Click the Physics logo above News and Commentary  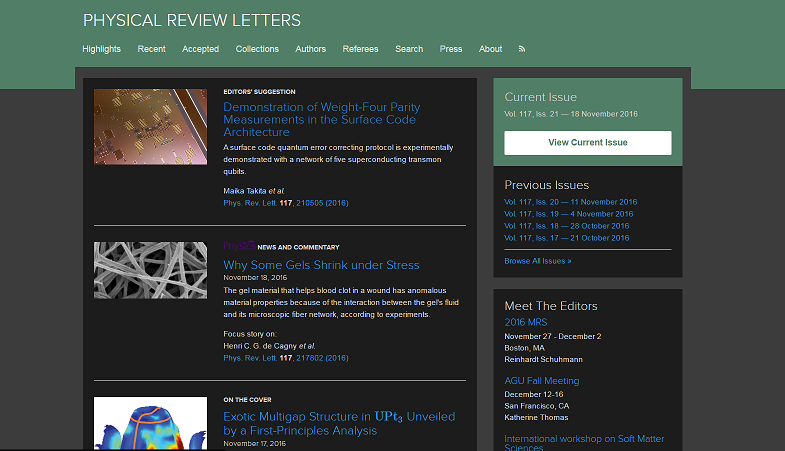[239, 246]
